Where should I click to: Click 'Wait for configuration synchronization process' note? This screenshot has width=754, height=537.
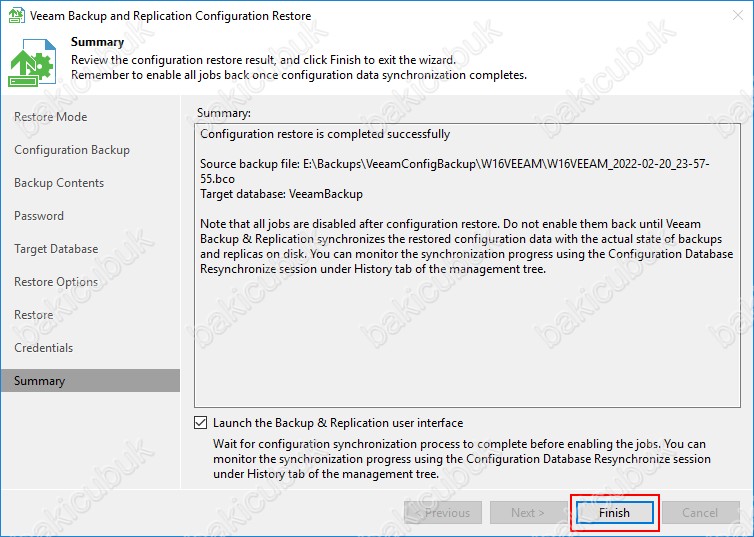click(x=462, y=459)
